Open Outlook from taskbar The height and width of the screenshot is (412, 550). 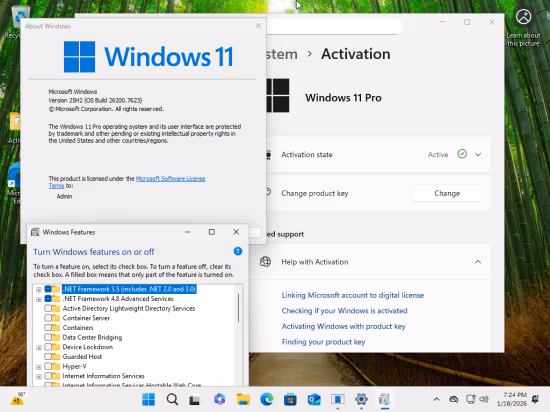(314, 399)
